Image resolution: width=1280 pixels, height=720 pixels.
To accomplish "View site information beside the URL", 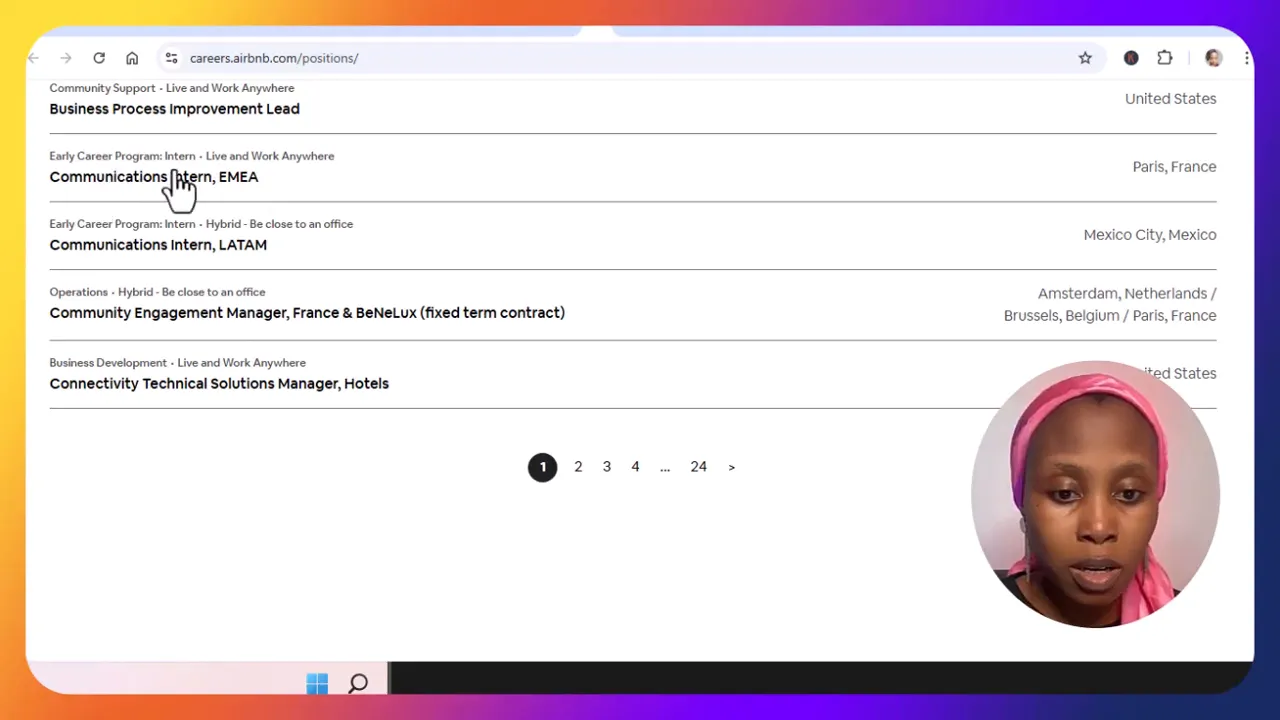I will [x=171, y=58].
